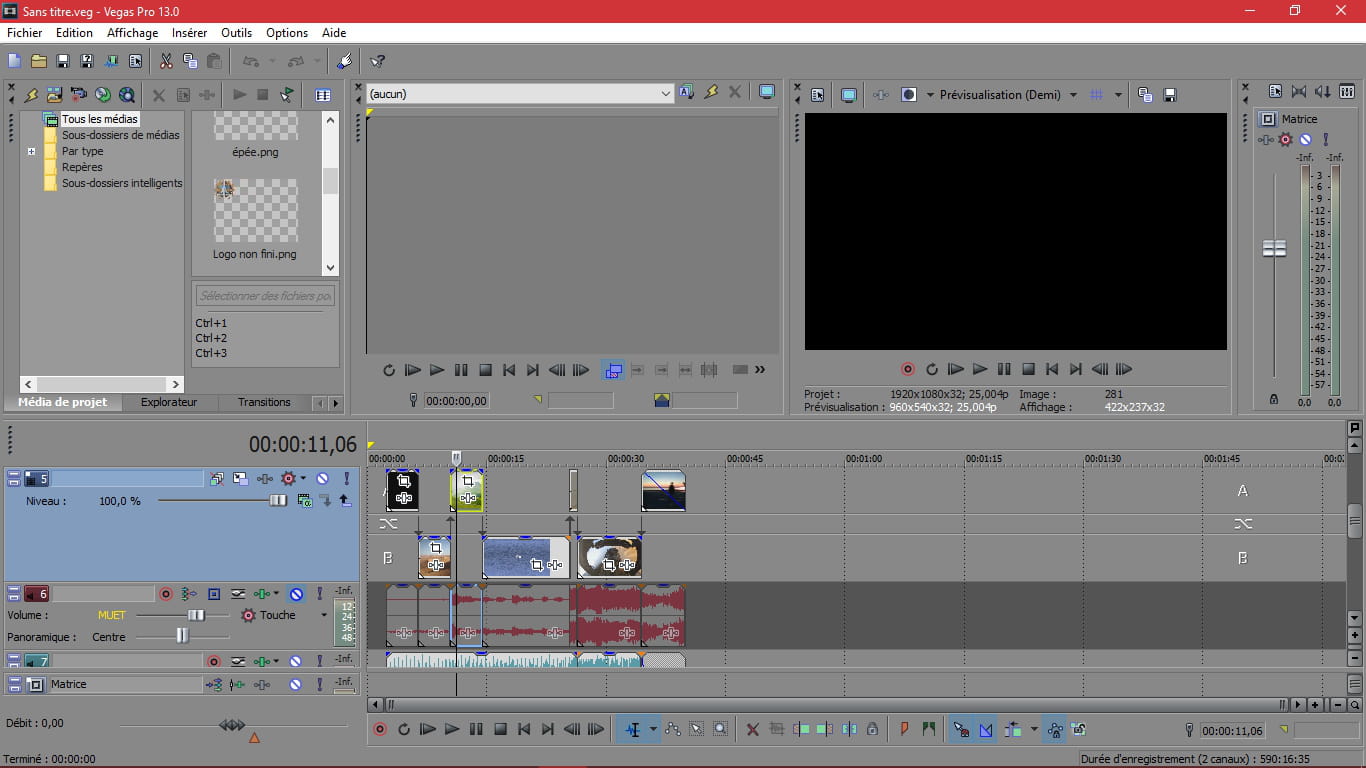The height and width of the screenshot is (768, 1366).
Task: Toggle solo on video track 5
Action: coord(346,479)
